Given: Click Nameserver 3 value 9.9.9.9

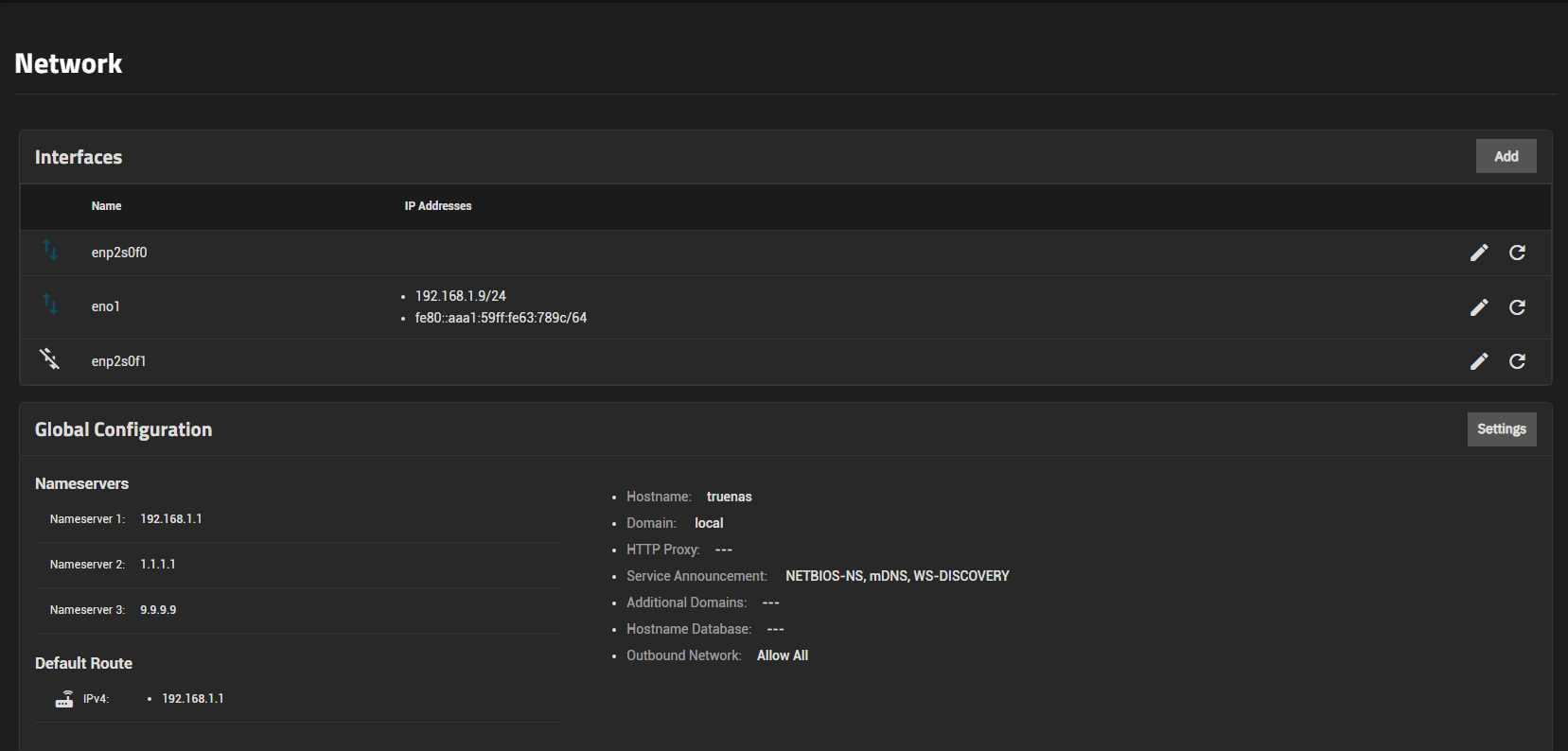Looking at the screenshot, I should point(158,610).
